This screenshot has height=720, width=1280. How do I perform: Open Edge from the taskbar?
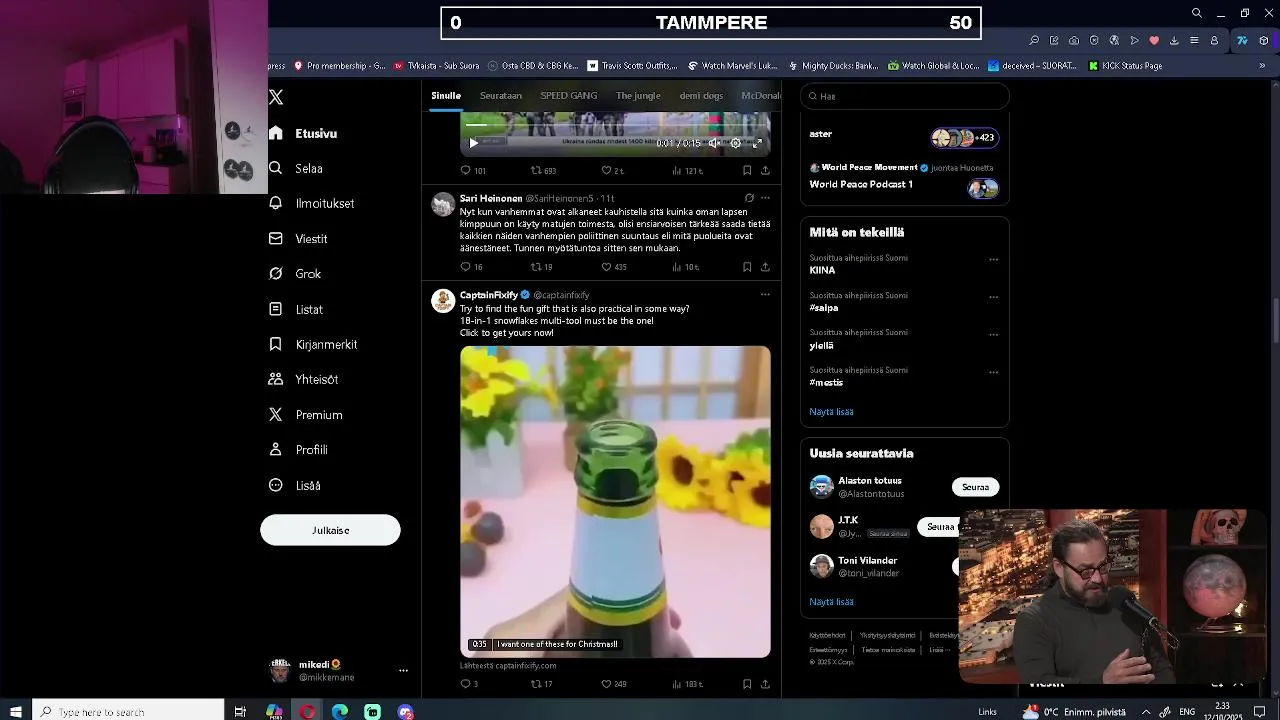pyautogui.click(x=340, y=712)
